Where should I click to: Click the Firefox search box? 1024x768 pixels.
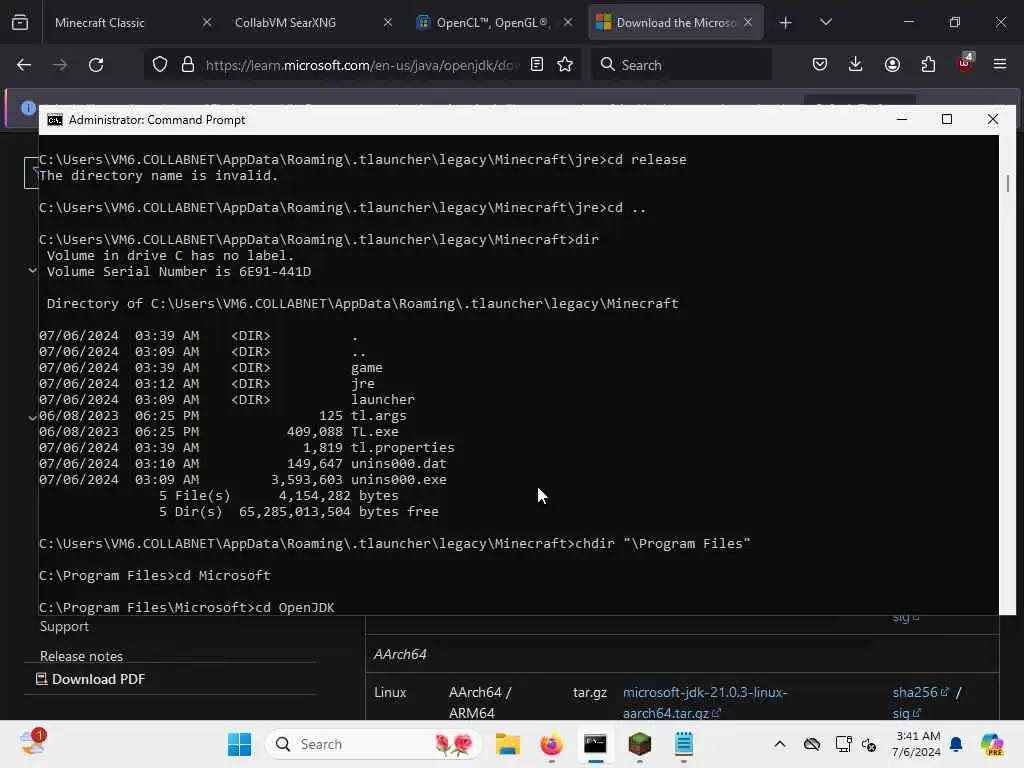coord(681,65)
